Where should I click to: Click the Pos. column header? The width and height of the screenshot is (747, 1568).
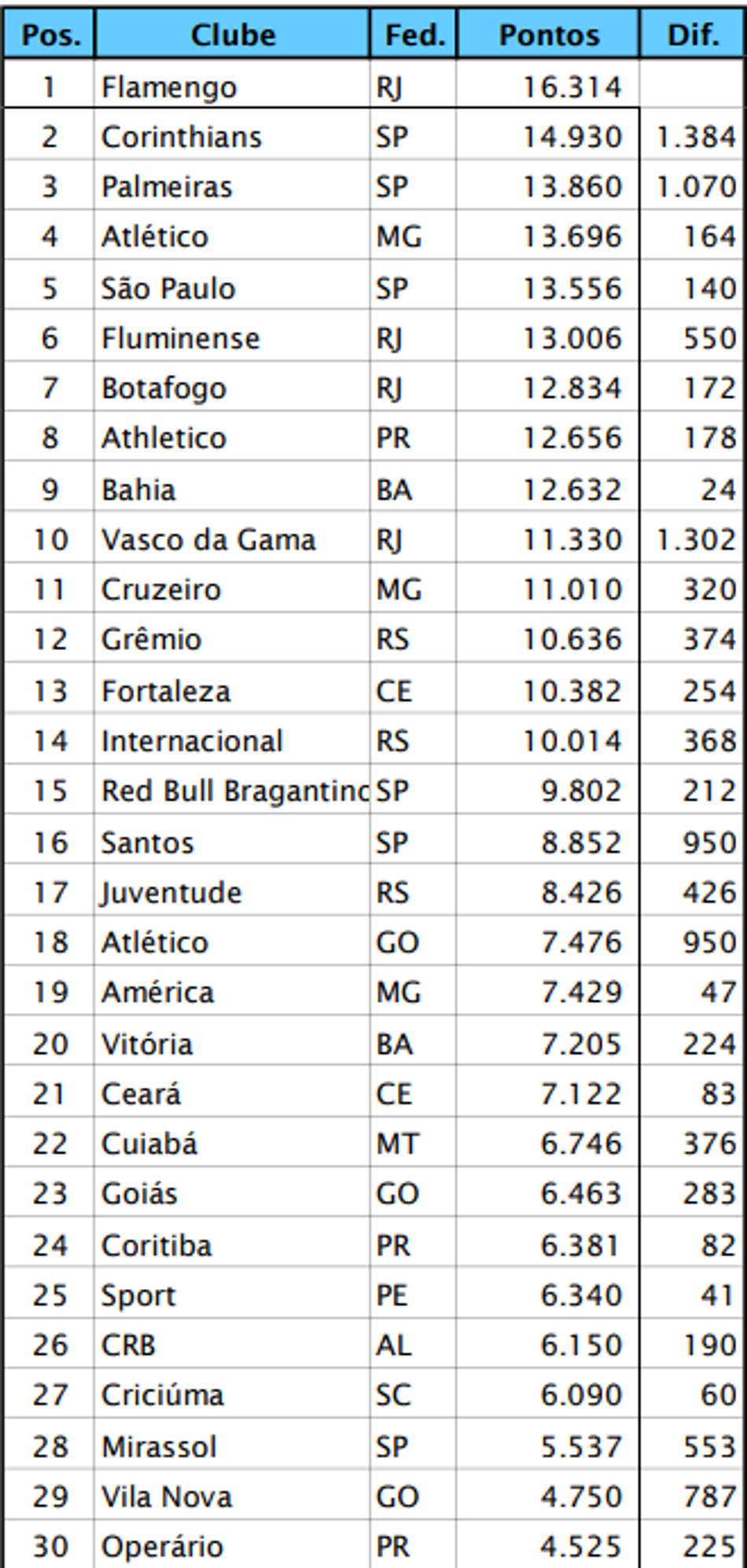(50, 35)
